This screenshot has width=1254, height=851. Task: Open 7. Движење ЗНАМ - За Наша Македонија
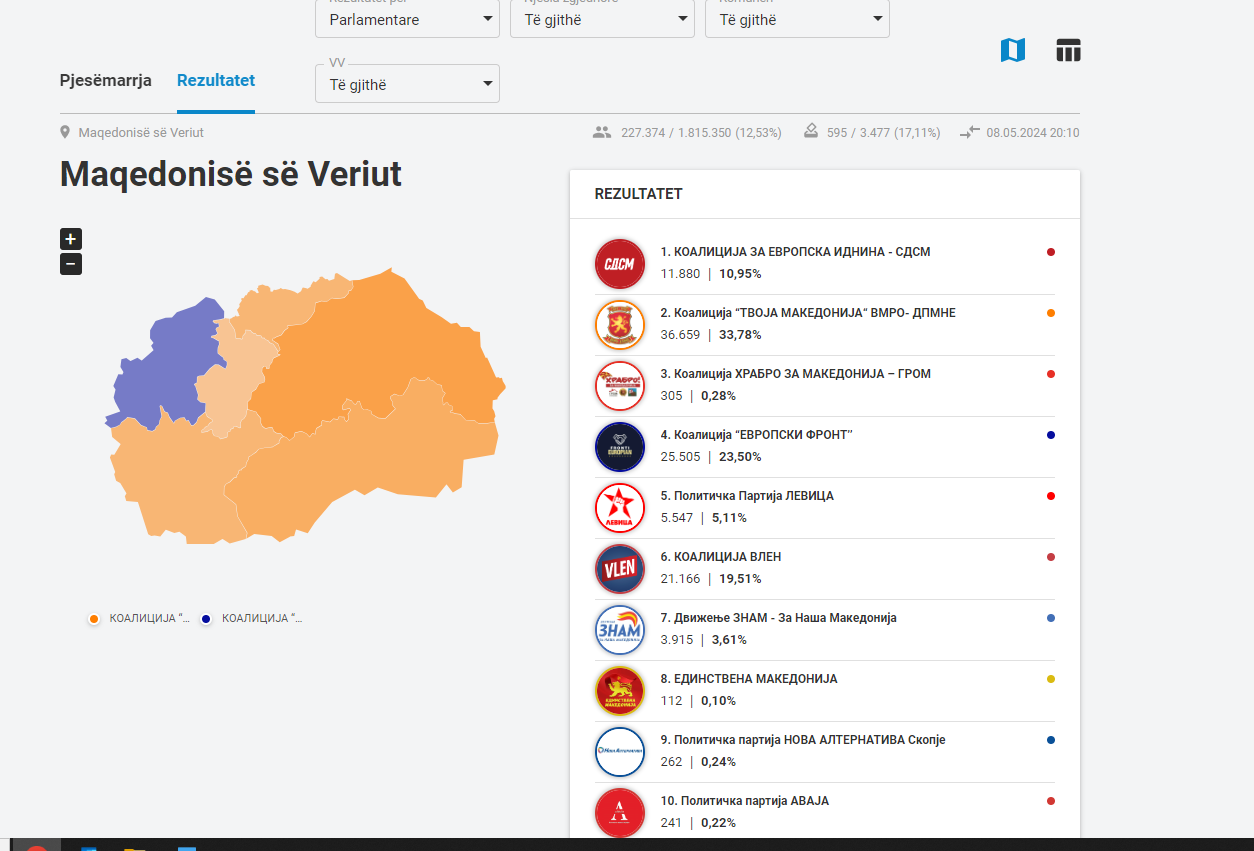tap(778, 618)
